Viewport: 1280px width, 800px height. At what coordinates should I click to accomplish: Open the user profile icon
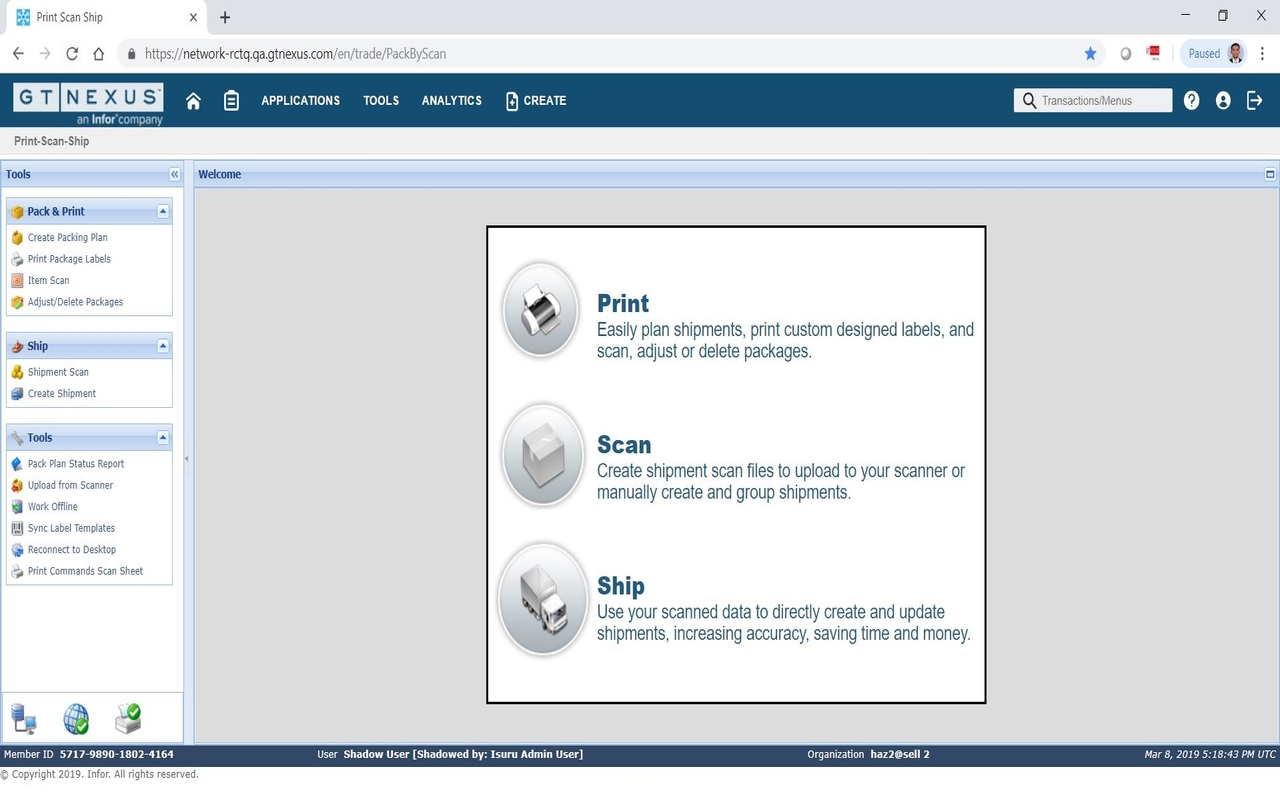[1223, 100]
